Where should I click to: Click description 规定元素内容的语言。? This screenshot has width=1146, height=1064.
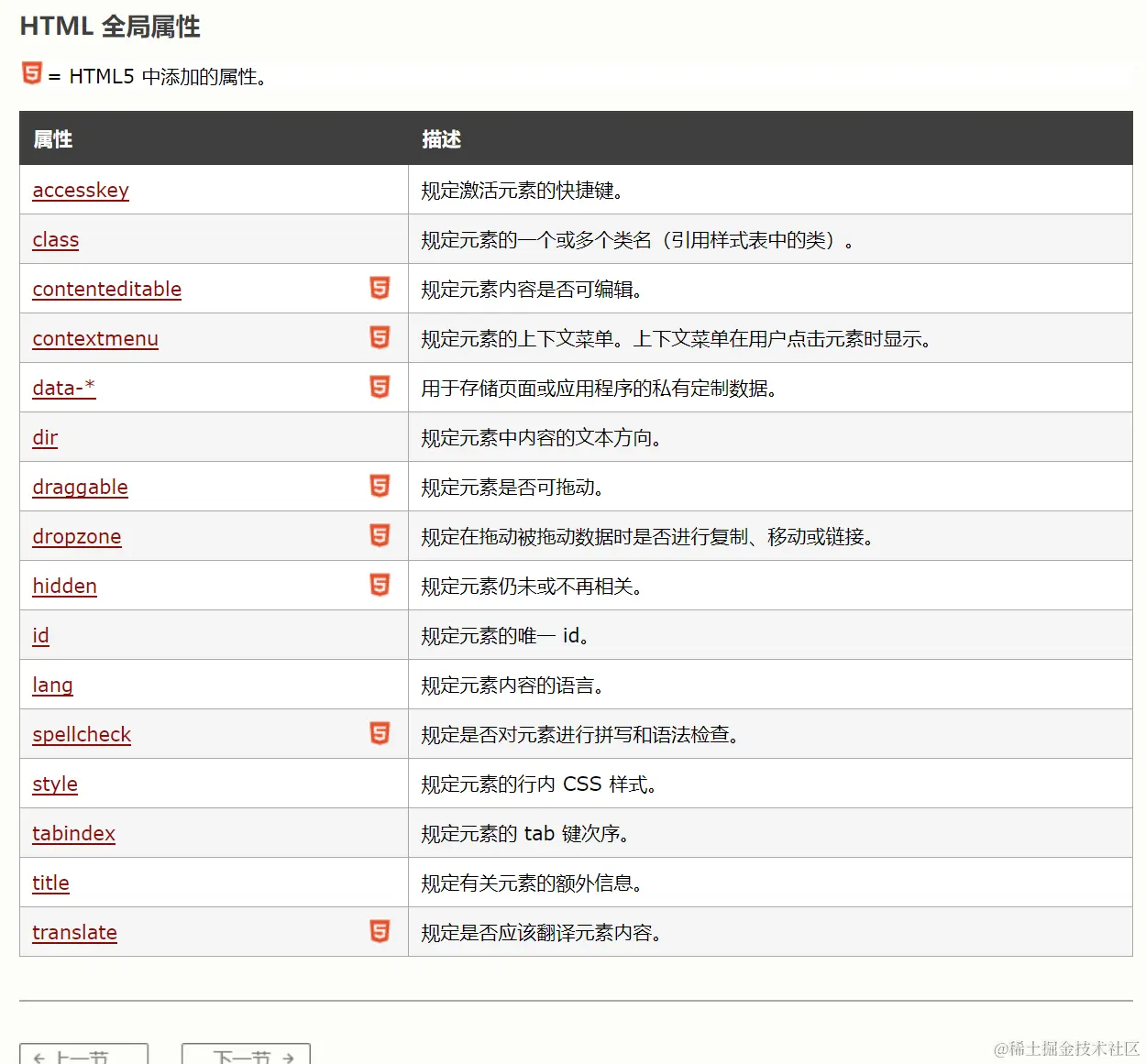[x=512, y=686]
